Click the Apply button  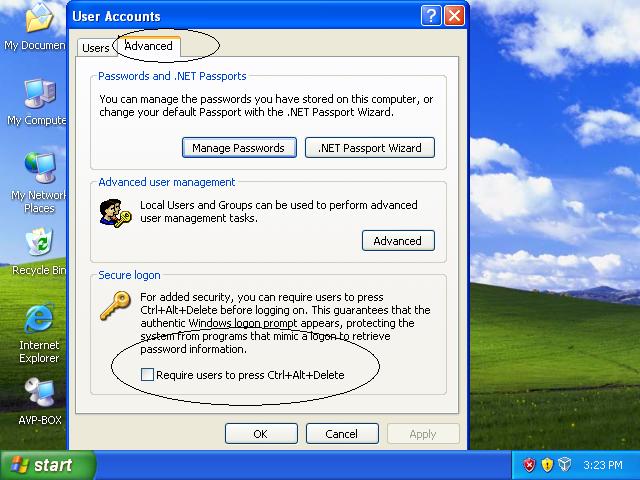423,433
